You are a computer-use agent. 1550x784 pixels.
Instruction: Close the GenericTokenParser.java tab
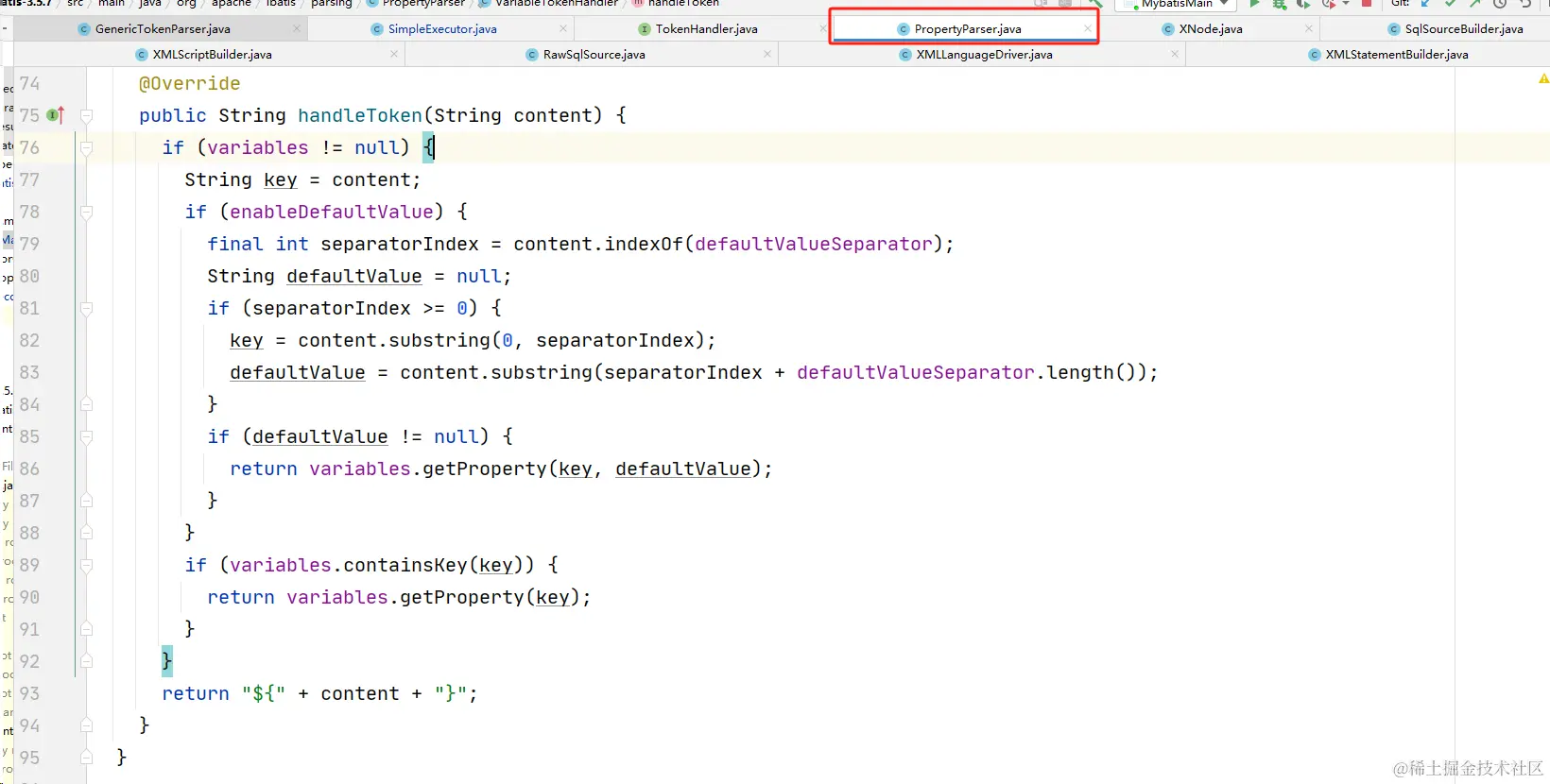click(x=297, y=29)
